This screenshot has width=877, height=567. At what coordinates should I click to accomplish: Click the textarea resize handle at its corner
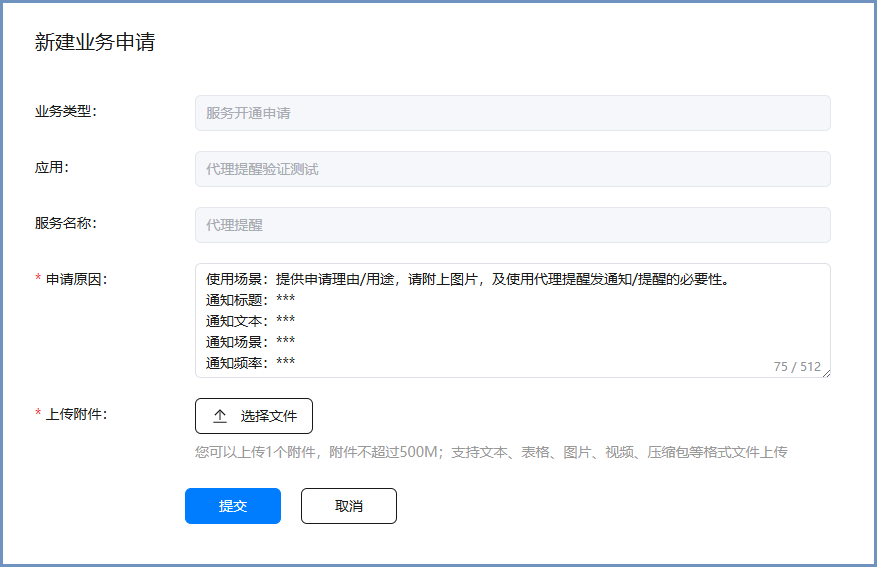826,373
